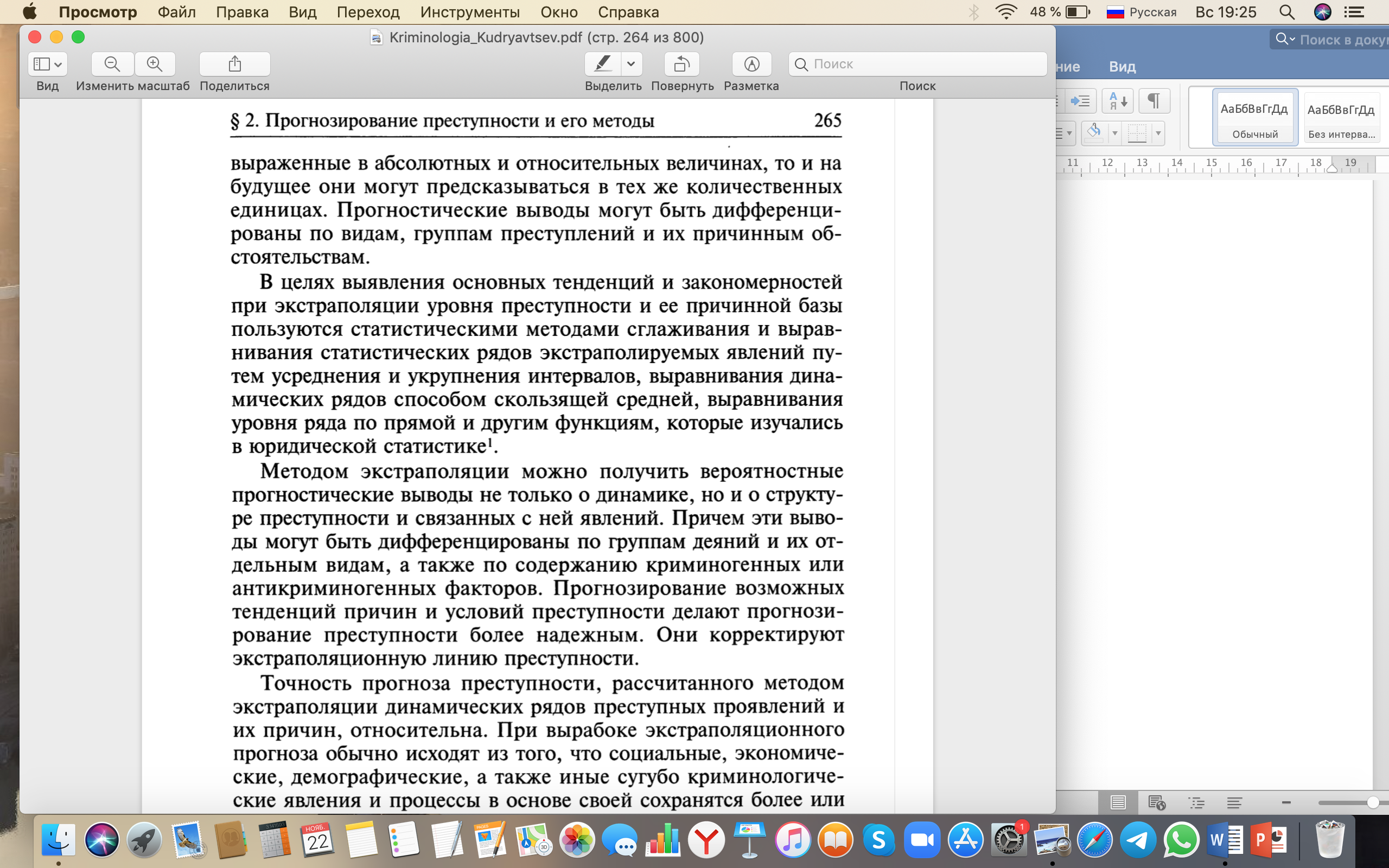Click Word document search field

pyautogui.click(x=1343, y=40)
